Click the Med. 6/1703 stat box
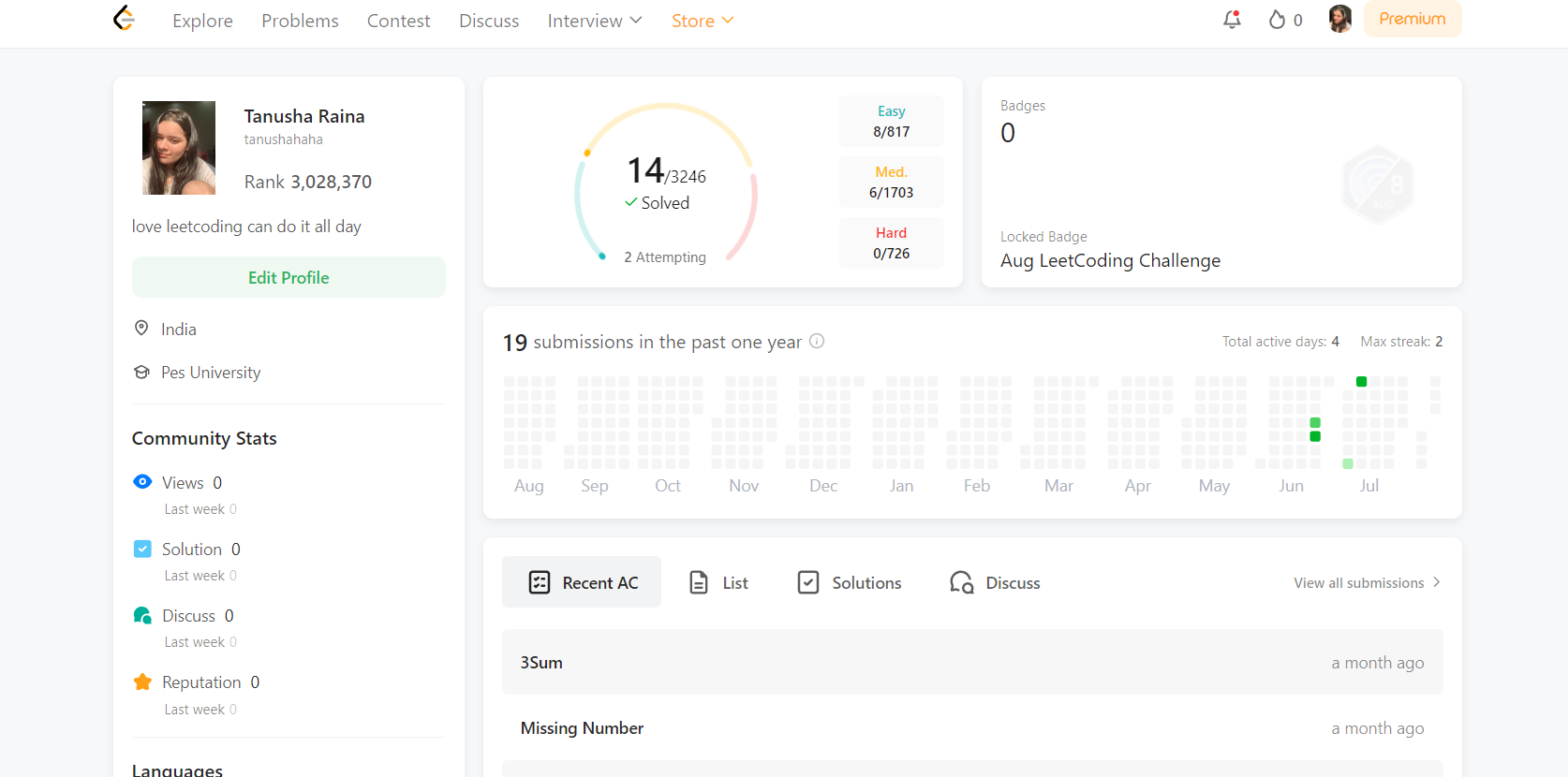 click(892, 183)
